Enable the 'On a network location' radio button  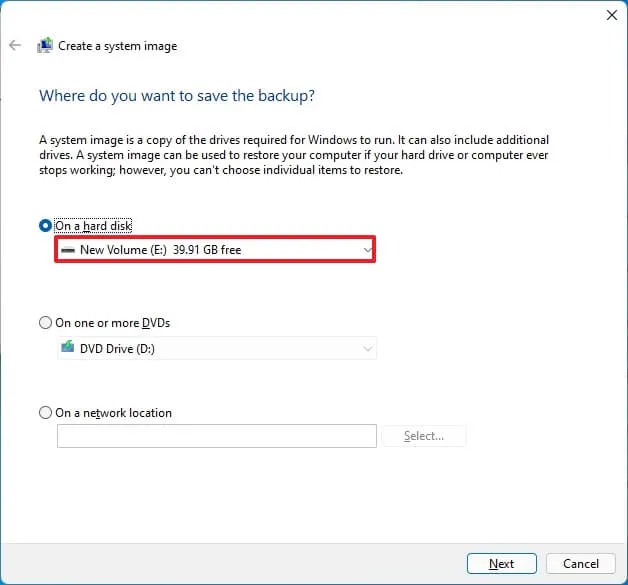[x=45, y=412]
